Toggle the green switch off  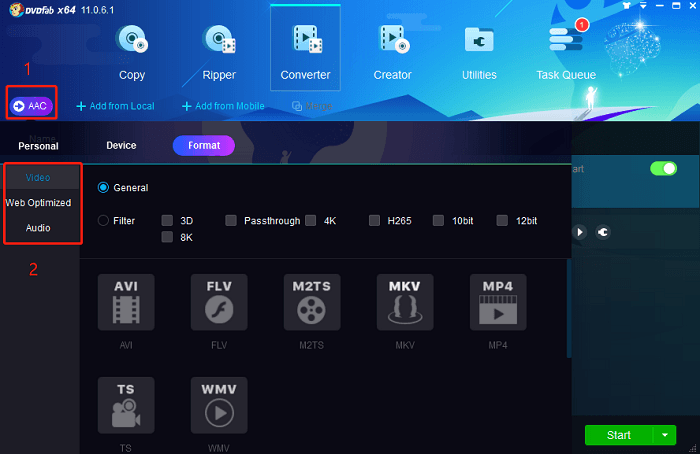click(x=663, y=169)
